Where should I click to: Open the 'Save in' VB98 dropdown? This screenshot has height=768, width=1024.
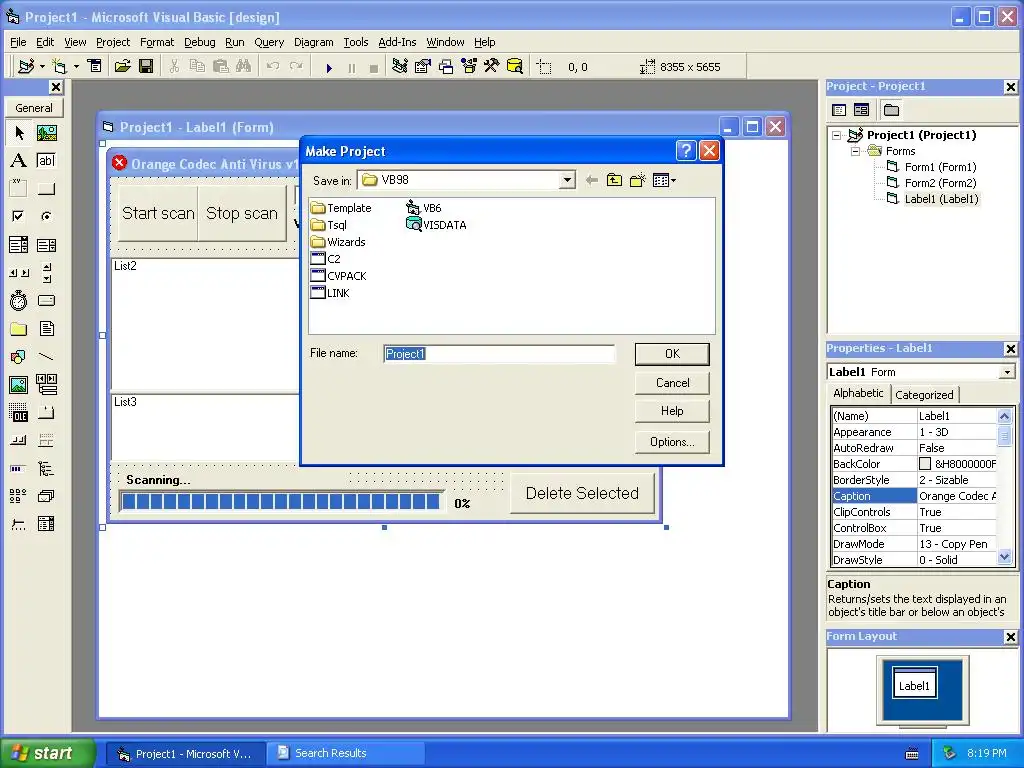click(x=567, y=180)
